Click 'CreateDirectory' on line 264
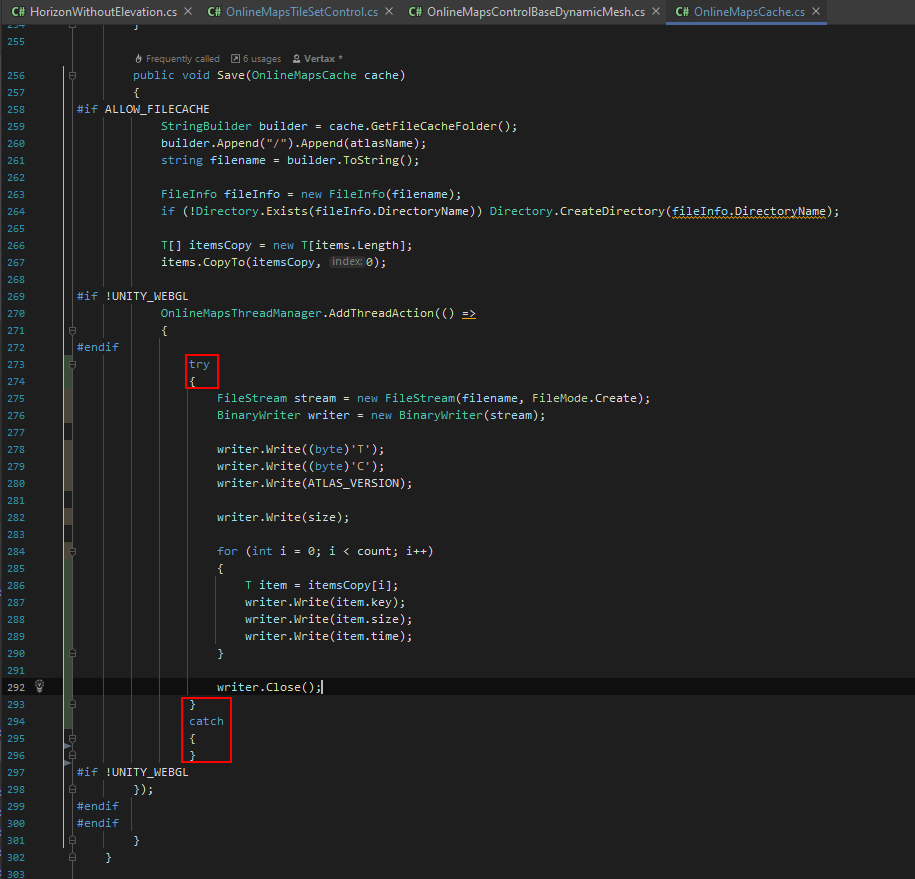 [612, 211]
